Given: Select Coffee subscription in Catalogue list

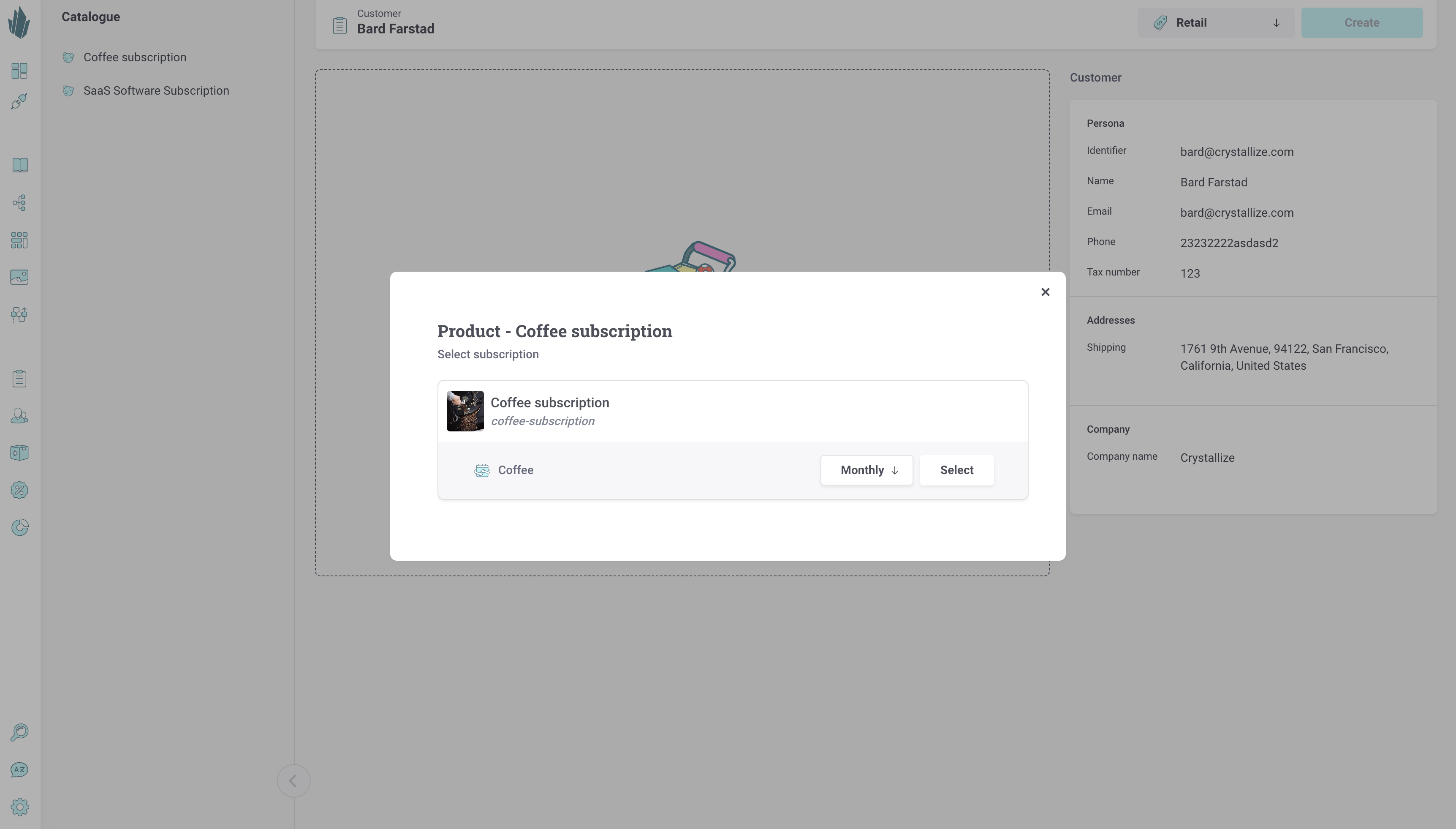Looking at the screenshot, I should [135, 57].
